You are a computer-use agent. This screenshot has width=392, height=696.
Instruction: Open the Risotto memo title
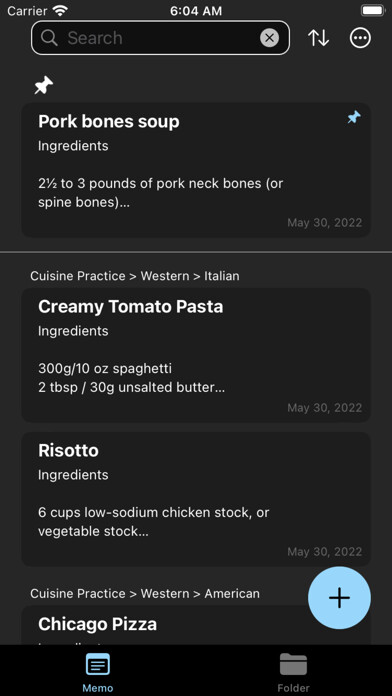click(x=68, y=450)
